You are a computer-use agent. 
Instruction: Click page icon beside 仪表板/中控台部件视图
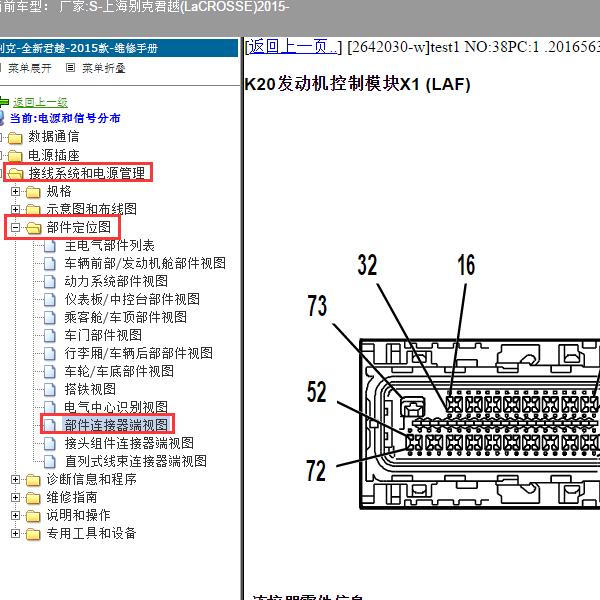point(50,300)
